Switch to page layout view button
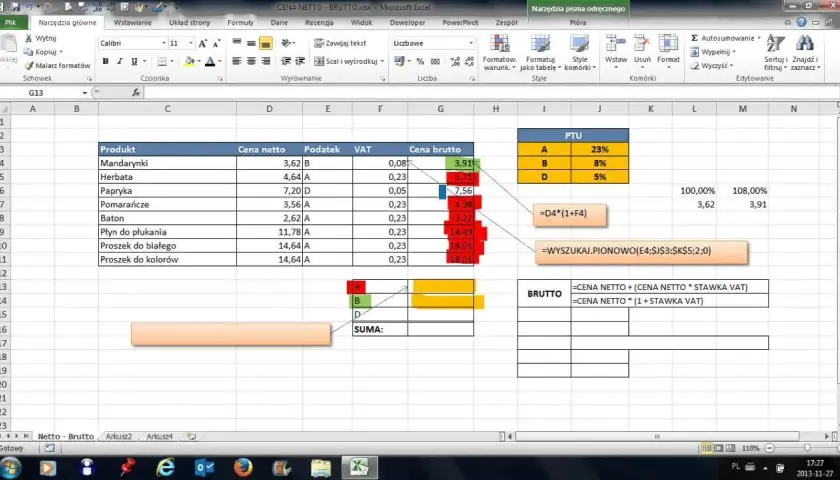 coord(719,448)
